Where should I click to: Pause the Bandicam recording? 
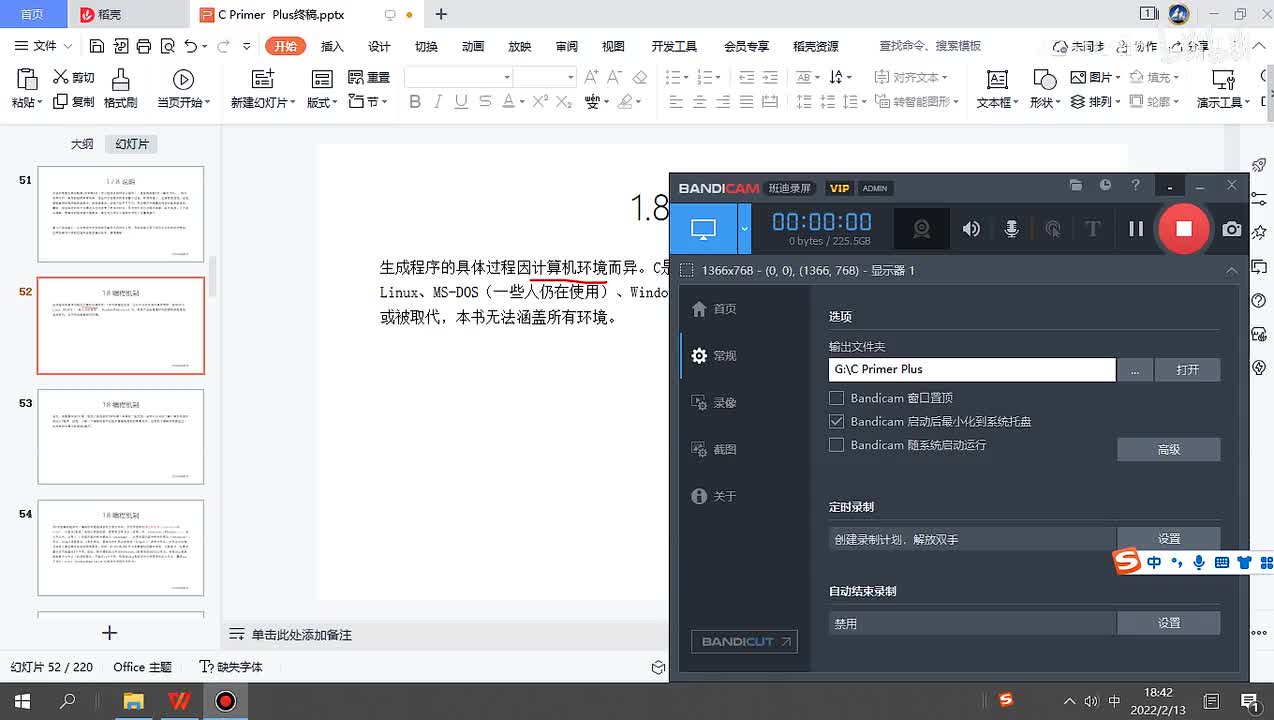coord(1135,229)
